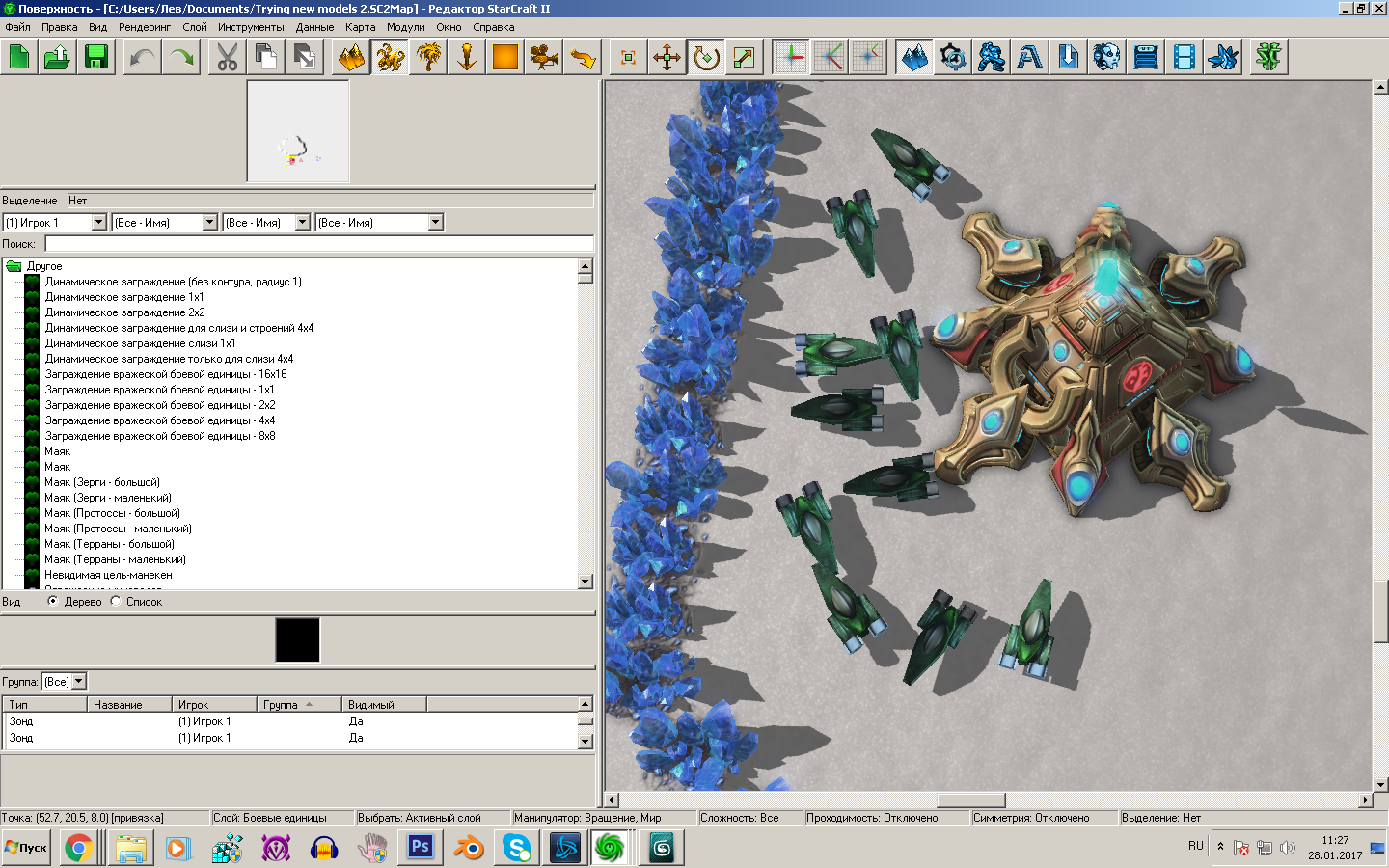Image resolution: width=1389 pixels, height=868 pixels.
Task: Cut selection with scissors icon
Action: (x=228, y=57)
